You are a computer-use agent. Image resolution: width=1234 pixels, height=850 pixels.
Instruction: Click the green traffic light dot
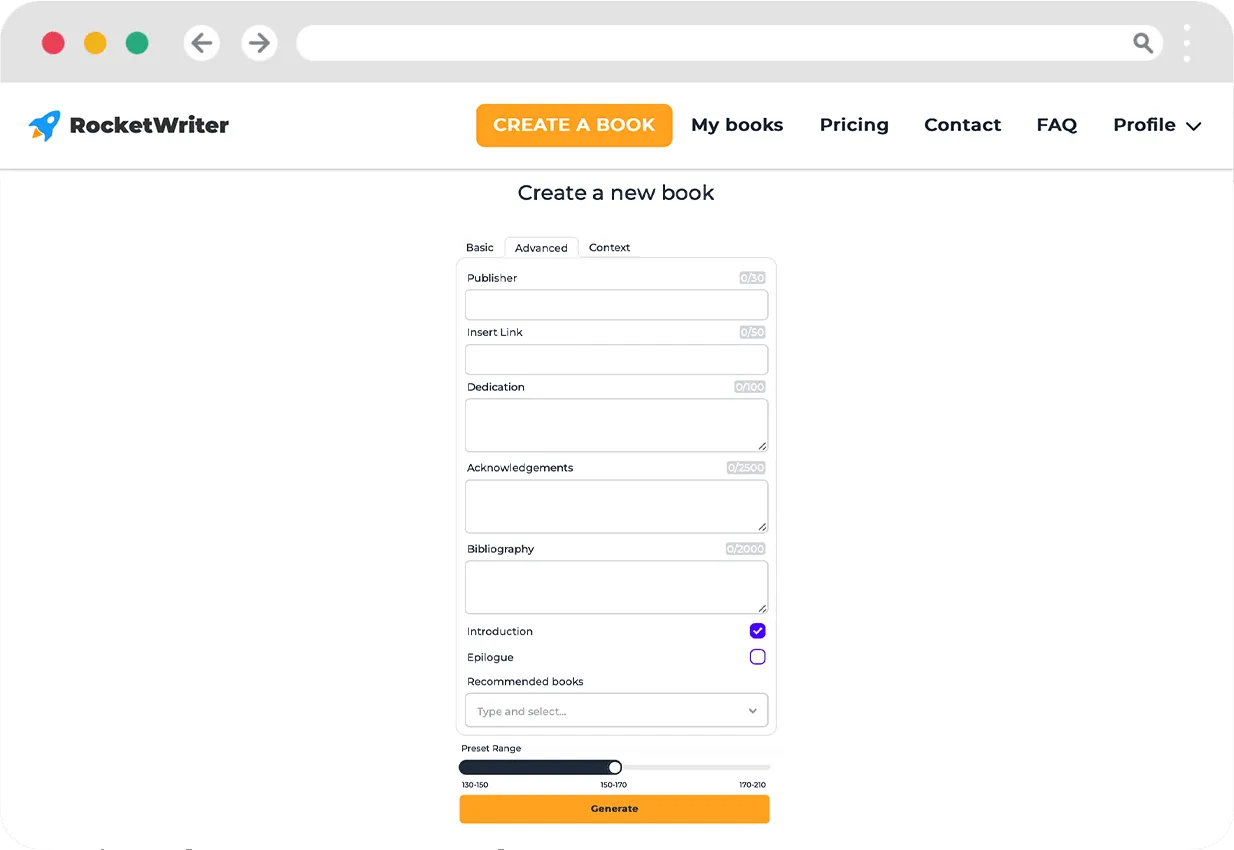click(x=137, y=43)
